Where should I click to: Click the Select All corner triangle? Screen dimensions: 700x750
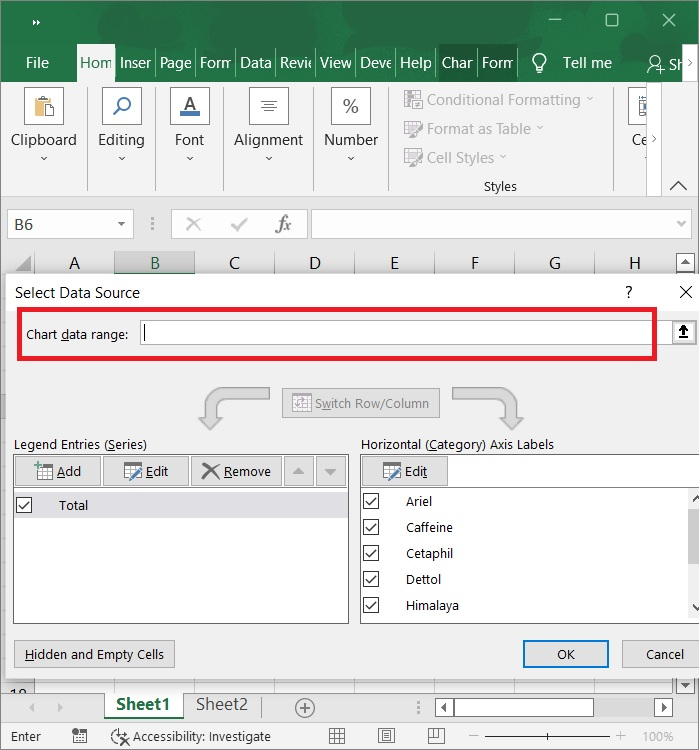coord(23,264)
